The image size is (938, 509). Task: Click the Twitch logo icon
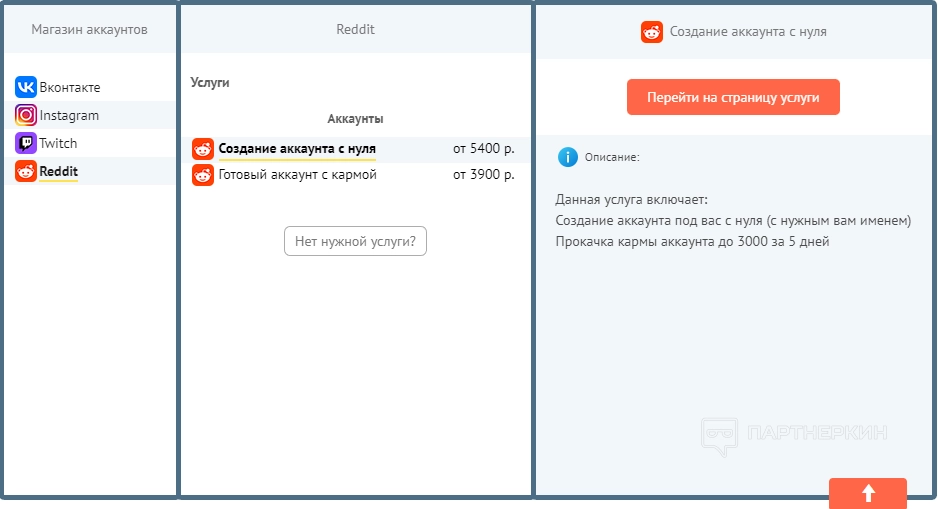pos(26,143)
